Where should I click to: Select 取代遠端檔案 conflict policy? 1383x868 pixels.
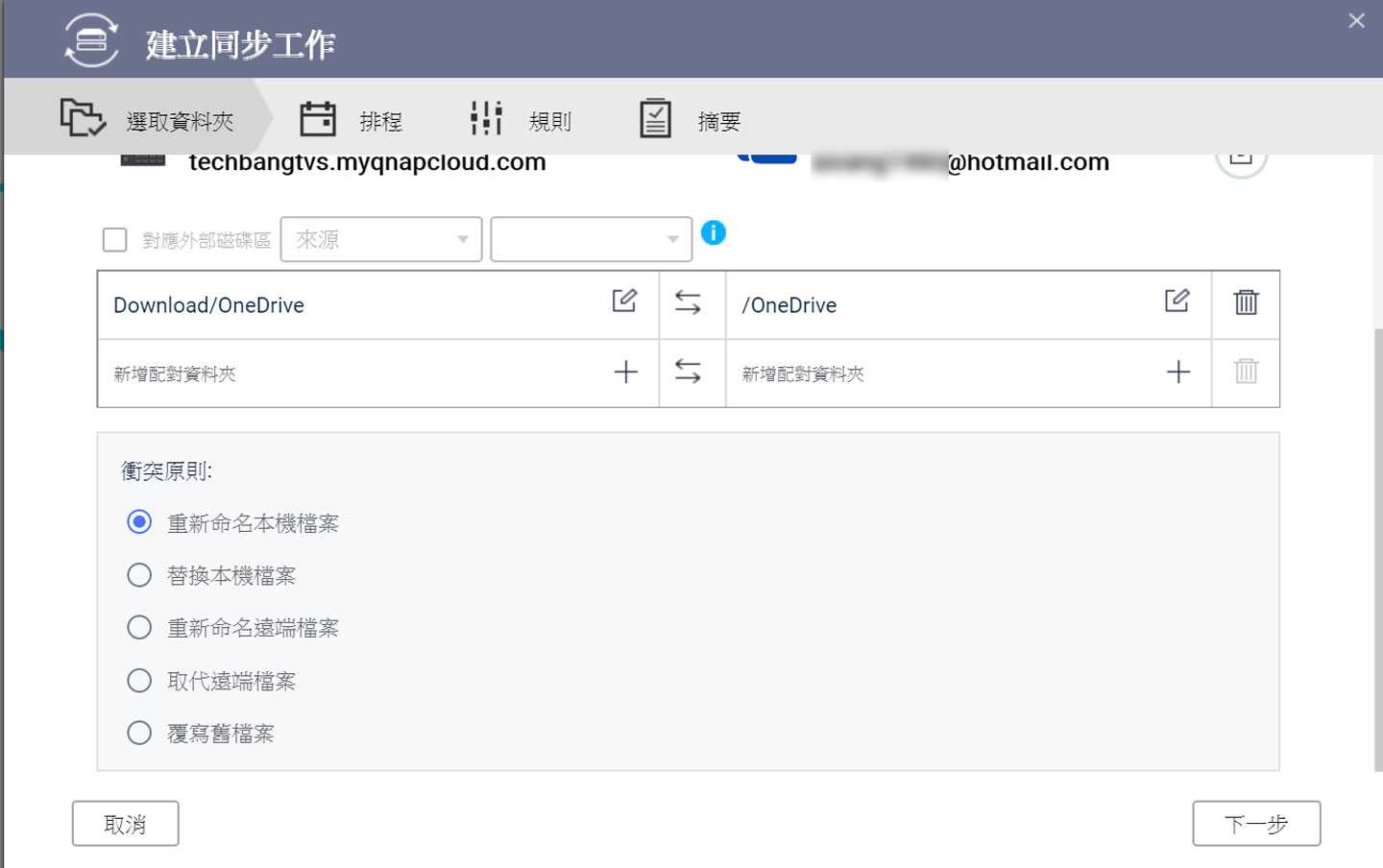139,681
